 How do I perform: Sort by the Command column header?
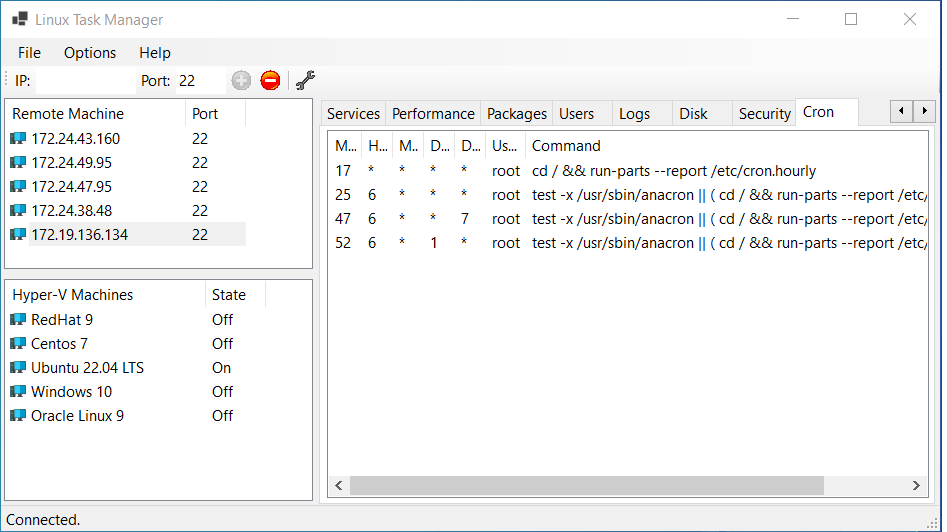(566, 146)
